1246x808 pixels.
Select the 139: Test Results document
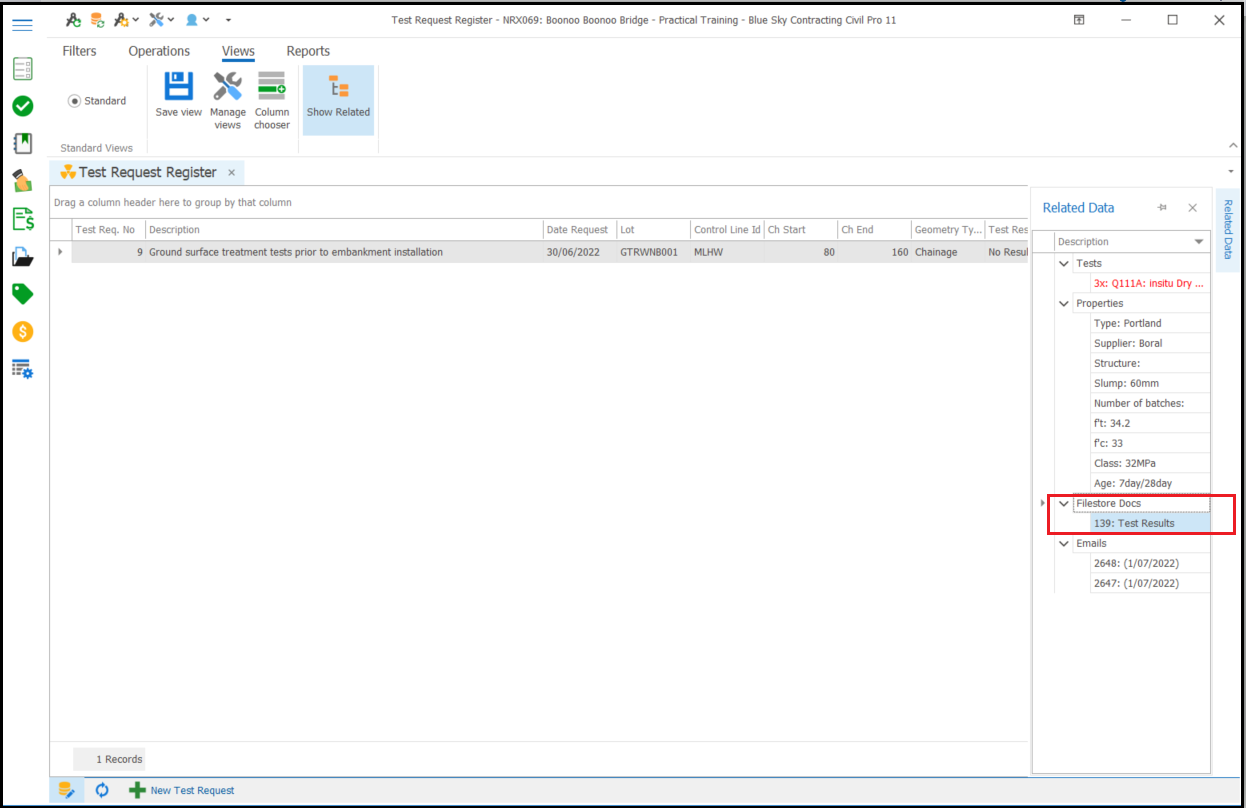click(1134, 523)
